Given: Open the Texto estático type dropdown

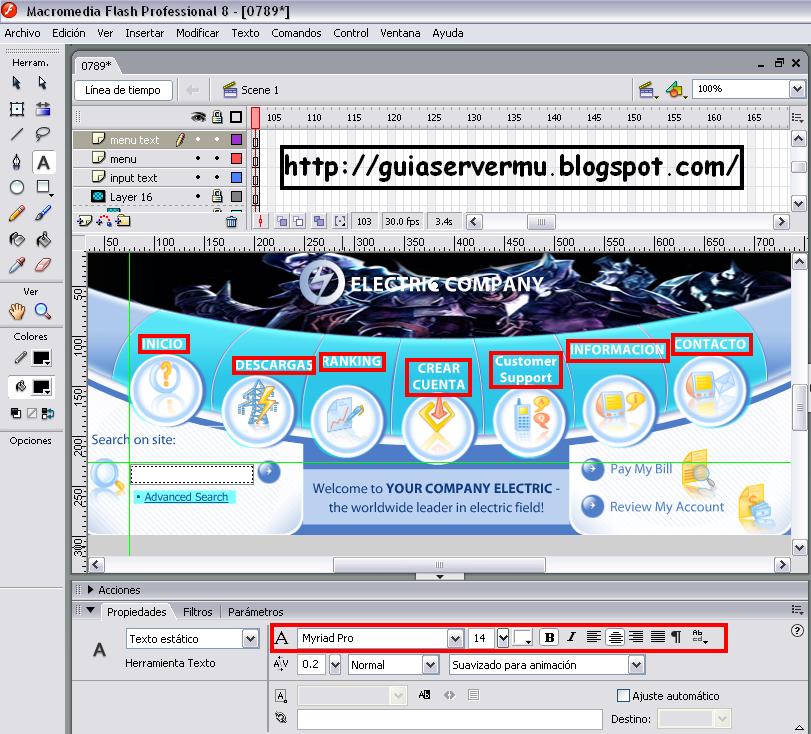Looking at the screenshot, I should coord(250,639).
